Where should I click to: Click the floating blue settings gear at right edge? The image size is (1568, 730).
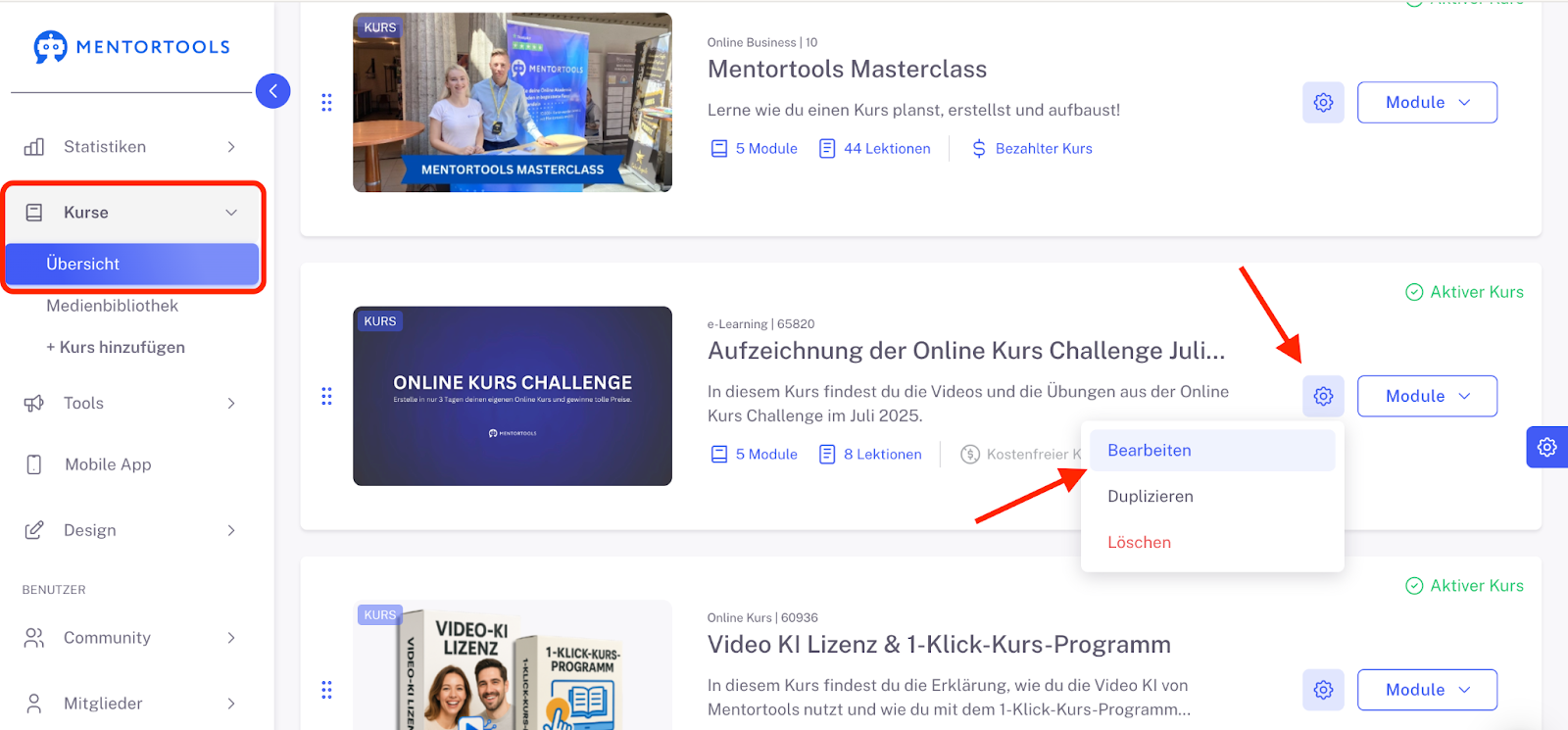[x=1547, y=447]
